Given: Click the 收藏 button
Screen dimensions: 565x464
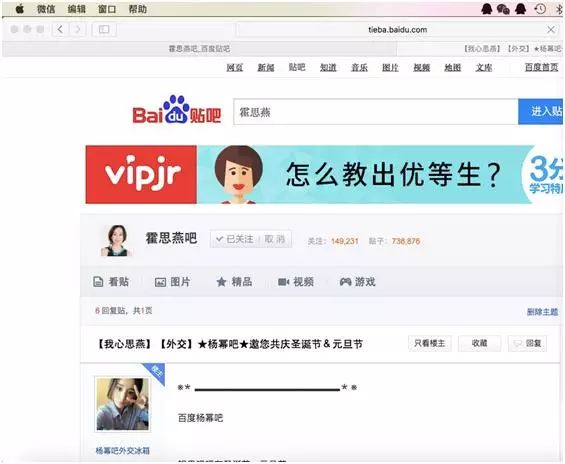Looking at the screenshot, I should click(x=480, y=343).
